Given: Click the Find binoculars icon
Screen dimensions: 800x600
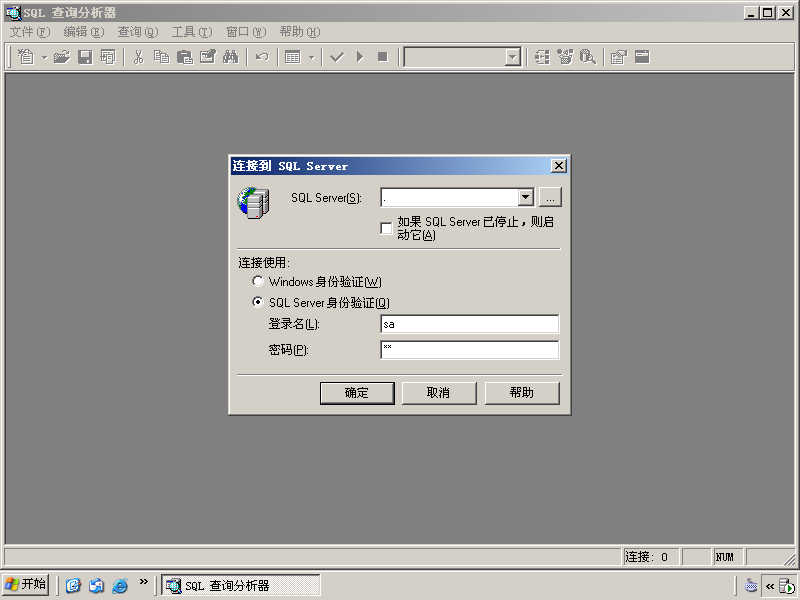Looking at the screenshot, I should coord(231,57).
